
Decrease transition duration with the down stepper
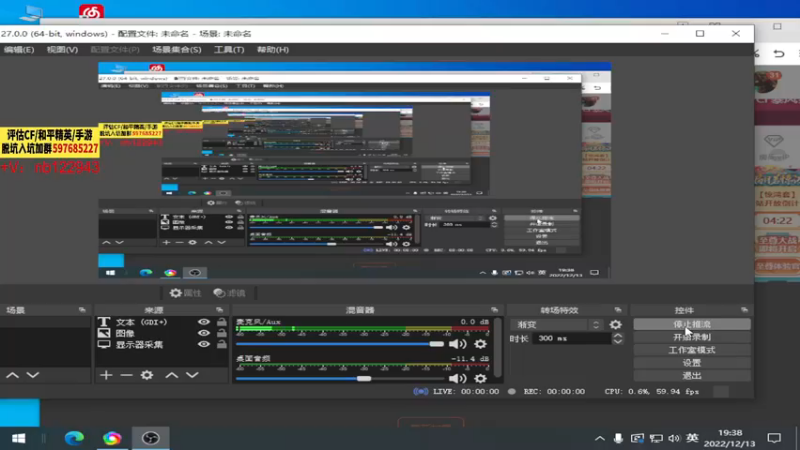(x=618, y=341)
